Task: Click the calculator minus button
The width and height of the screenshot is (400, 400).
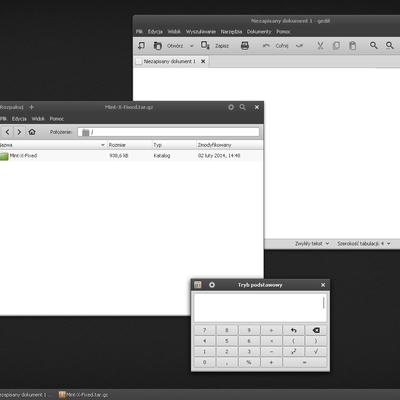Action: [x=271, y=352]
